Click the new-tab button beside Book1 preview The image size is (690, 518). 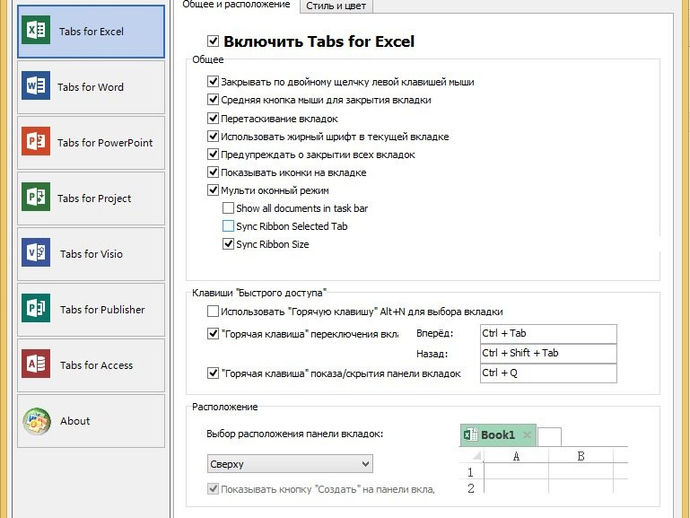tap(549, 437)
